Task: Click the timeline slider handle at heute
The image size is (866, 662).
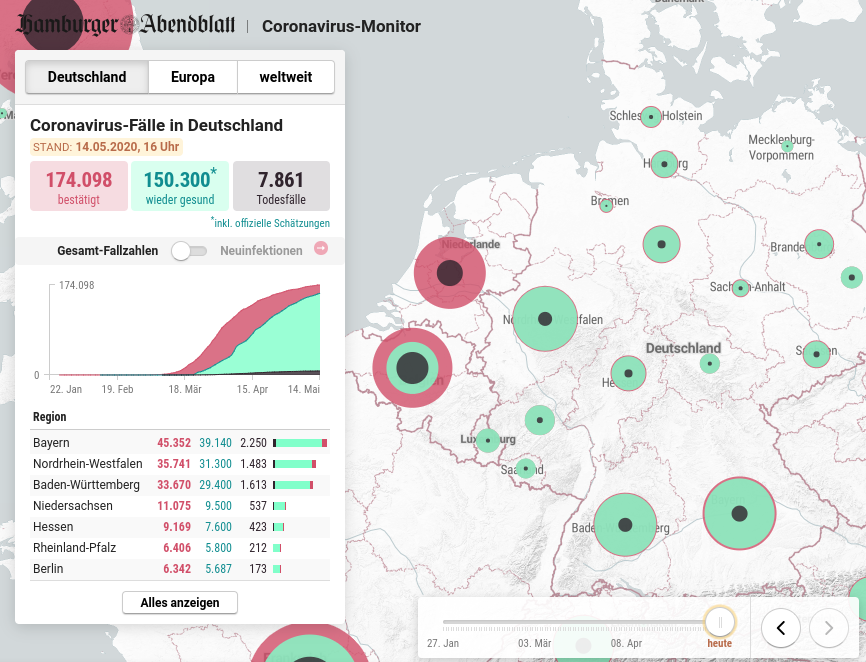Action: 719,622
